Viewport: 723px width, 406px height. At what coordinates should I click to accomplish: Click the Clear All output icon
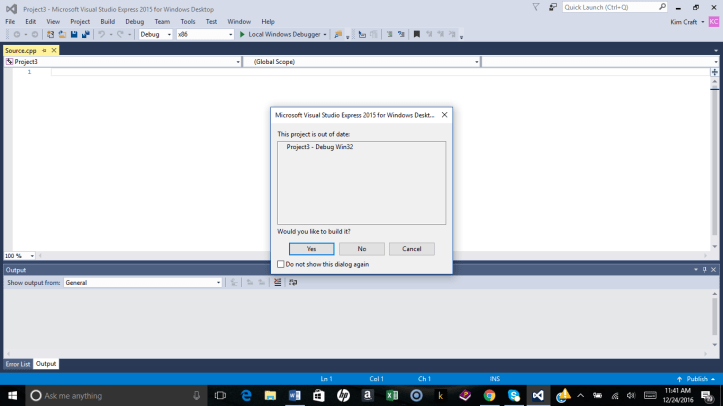pos(277,283)
